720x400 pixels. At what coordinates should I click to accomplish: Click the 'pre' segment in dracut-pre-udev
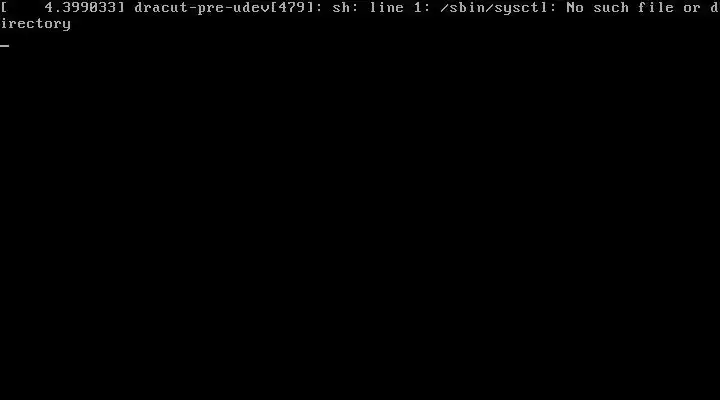(x=211, y=8)
